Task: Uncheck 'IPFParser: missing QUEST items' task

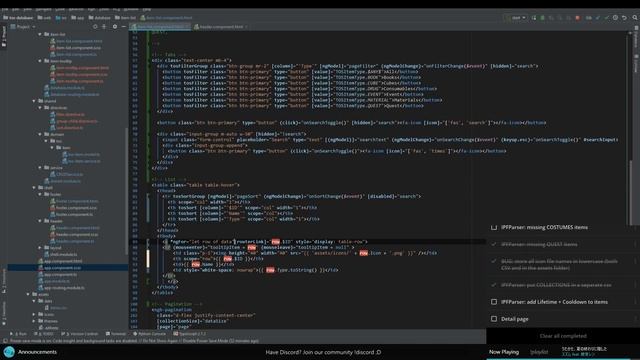Action: (x=494, y=244)
